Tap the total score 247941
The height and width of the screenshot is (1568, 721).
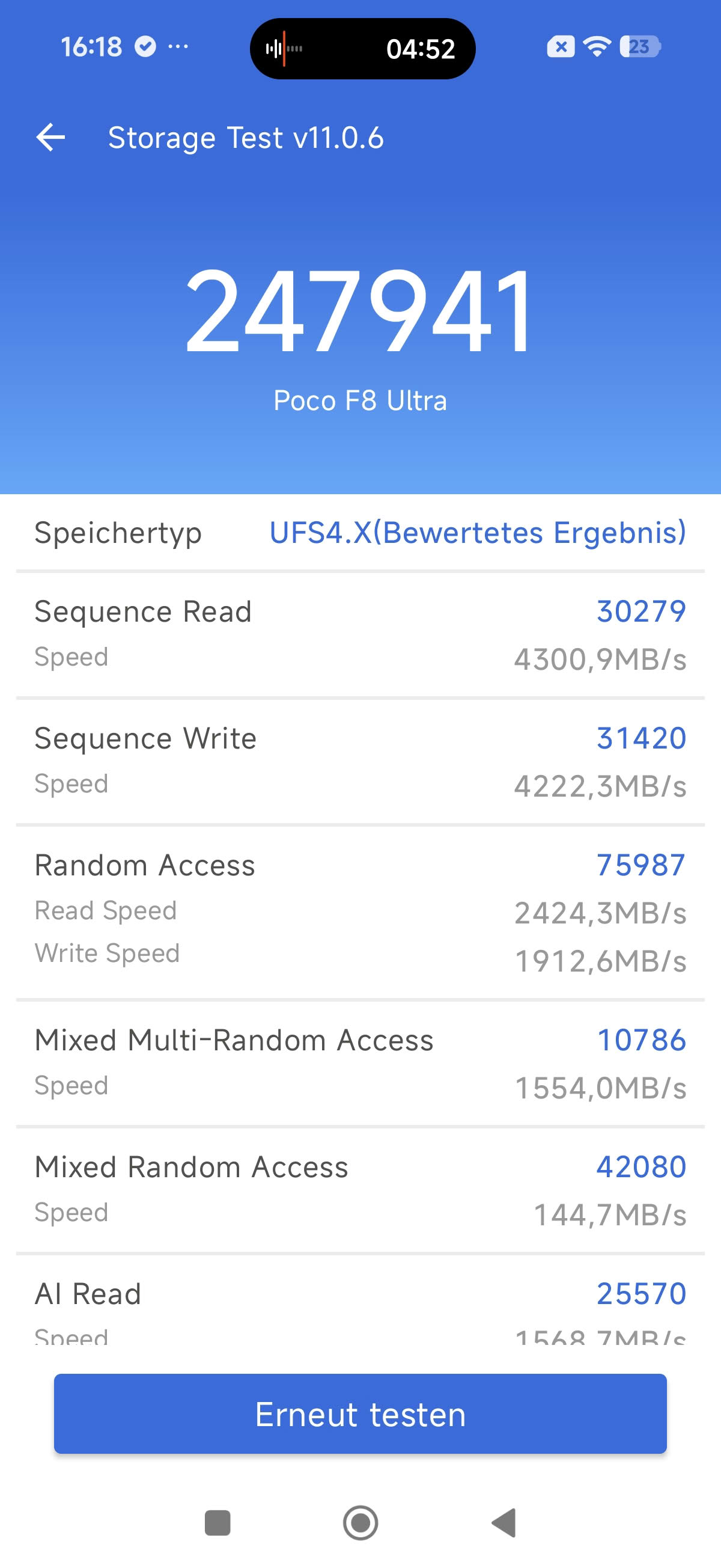[360, 310]
